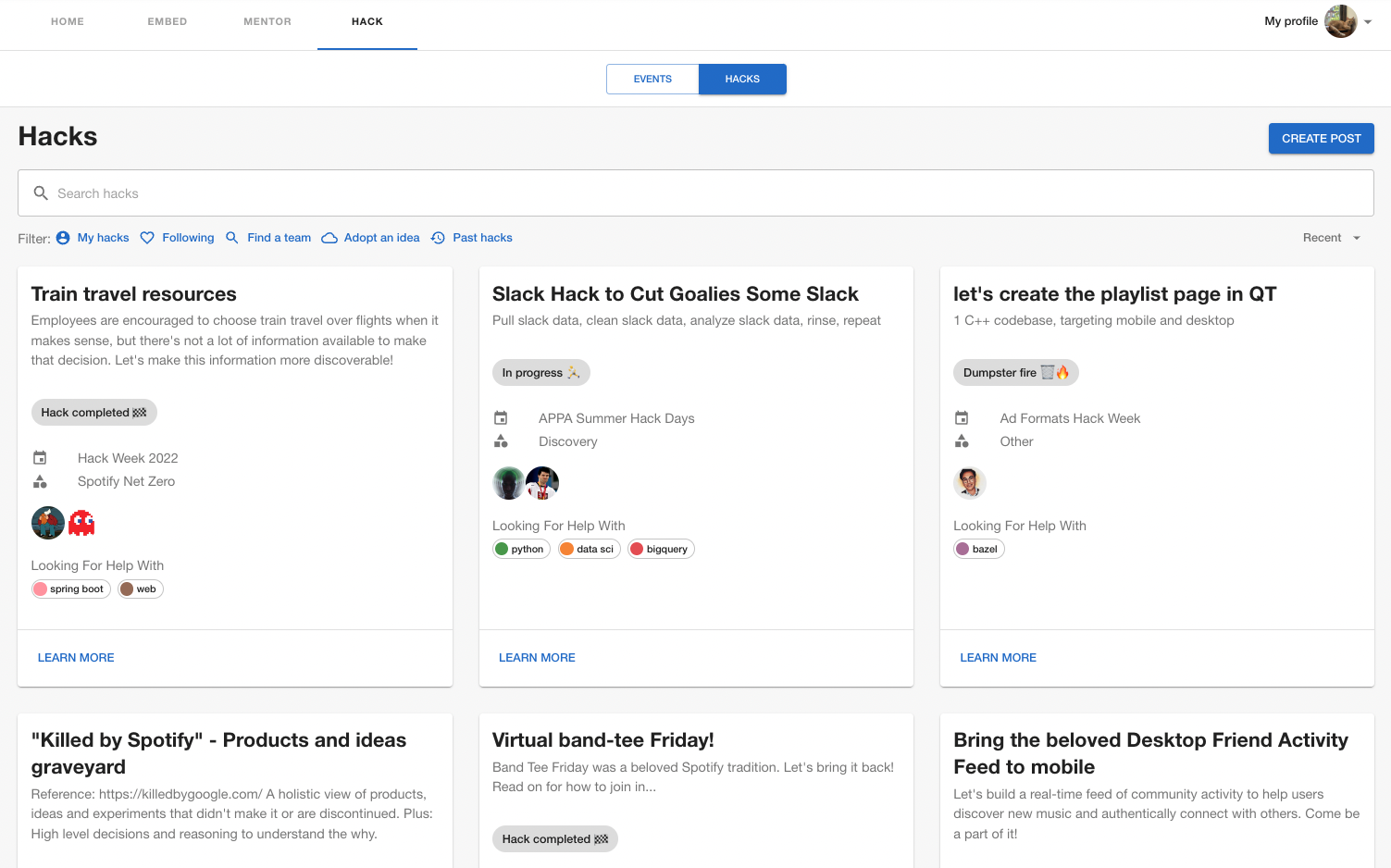Click category shapes icon beside Discovery
1391x868 pixels.
[501, 441]
